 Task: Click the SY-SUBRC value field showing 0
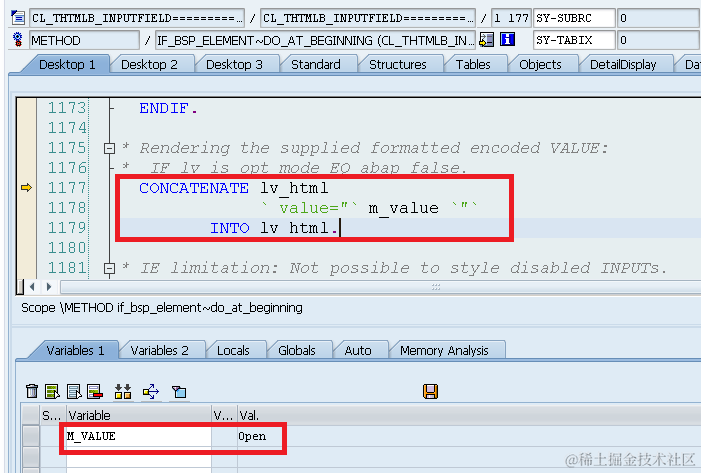pyautogui.click(x=659, y=18)
